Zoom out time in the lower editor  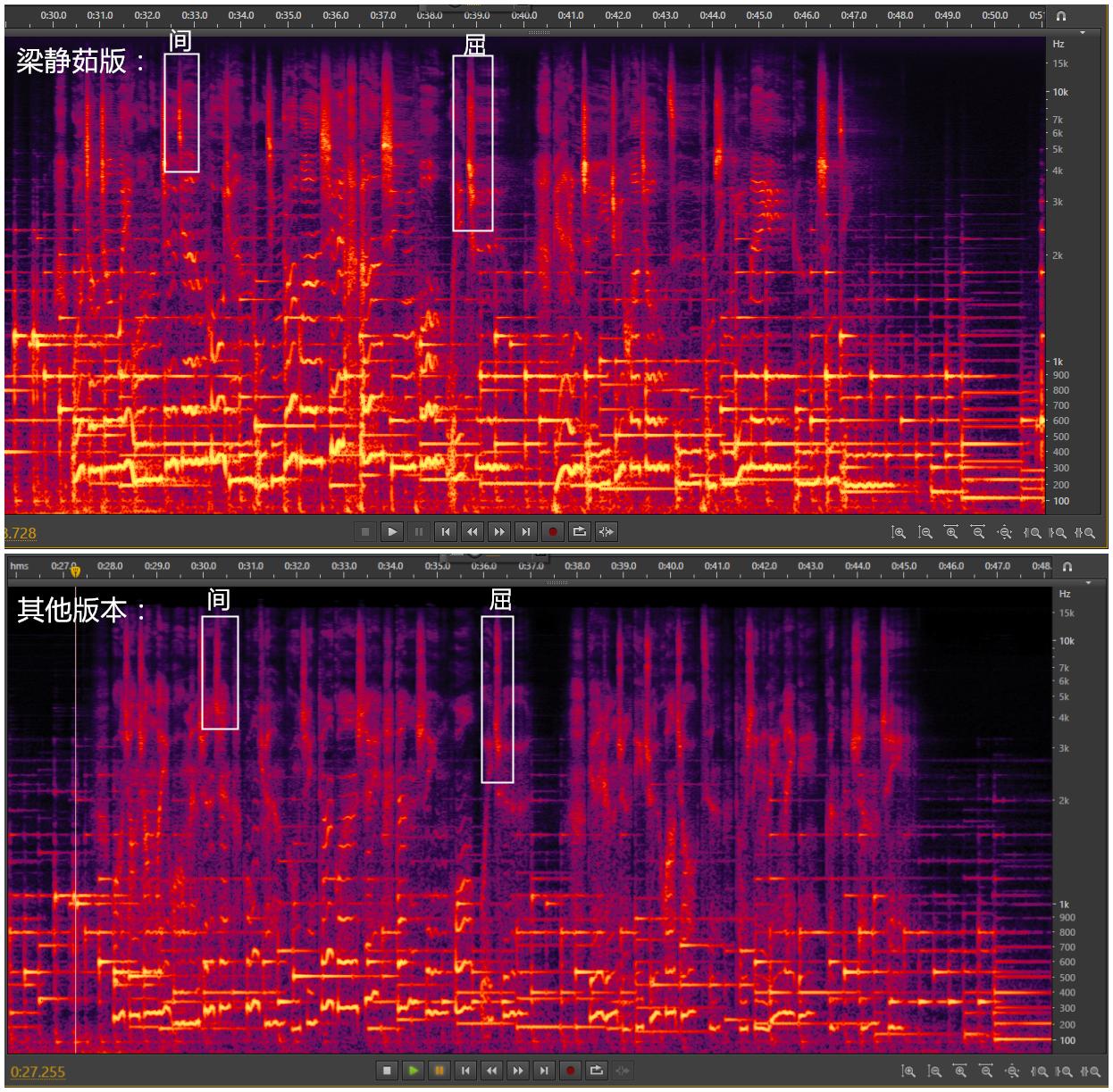click(x=986, y=1071)
